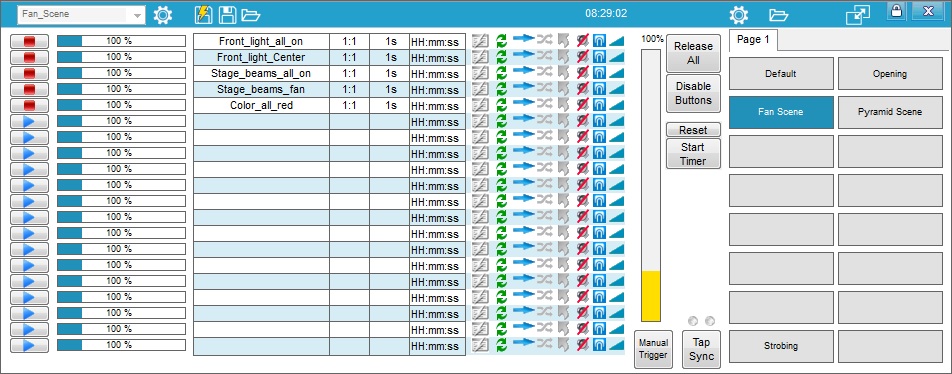
Task: Stop the Stage_beams_fan cue
Action: coord(30,89)
